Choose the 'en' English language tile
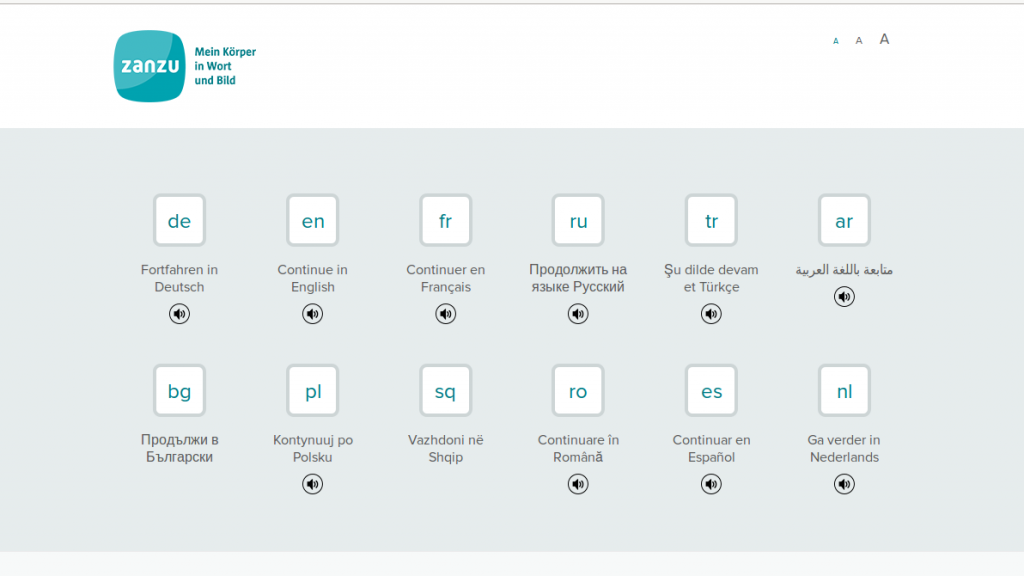 tap(313, 221)
